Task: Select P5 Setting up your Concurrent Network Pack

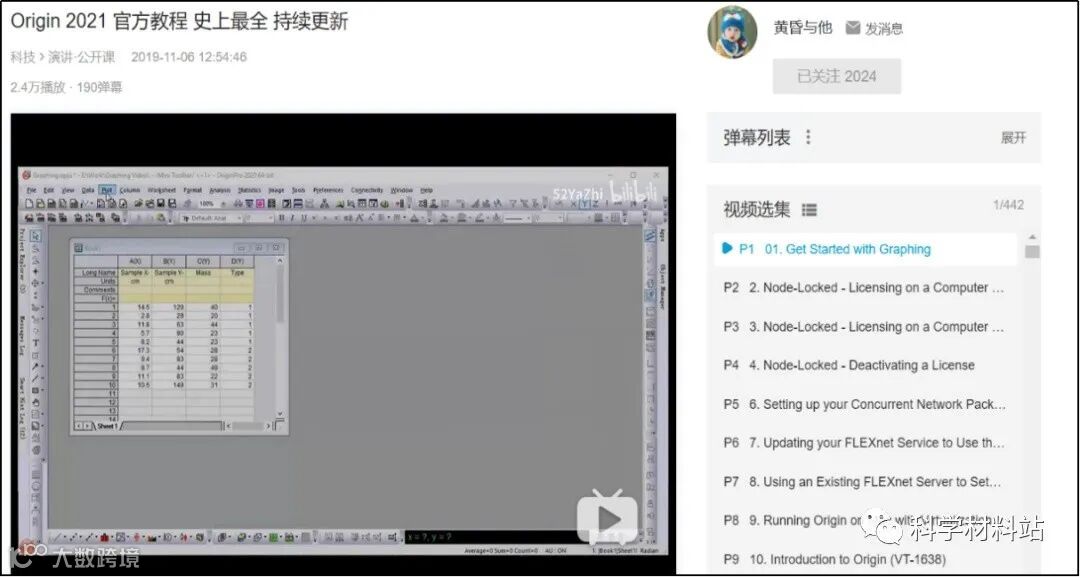Action: [x=864, y=404]
